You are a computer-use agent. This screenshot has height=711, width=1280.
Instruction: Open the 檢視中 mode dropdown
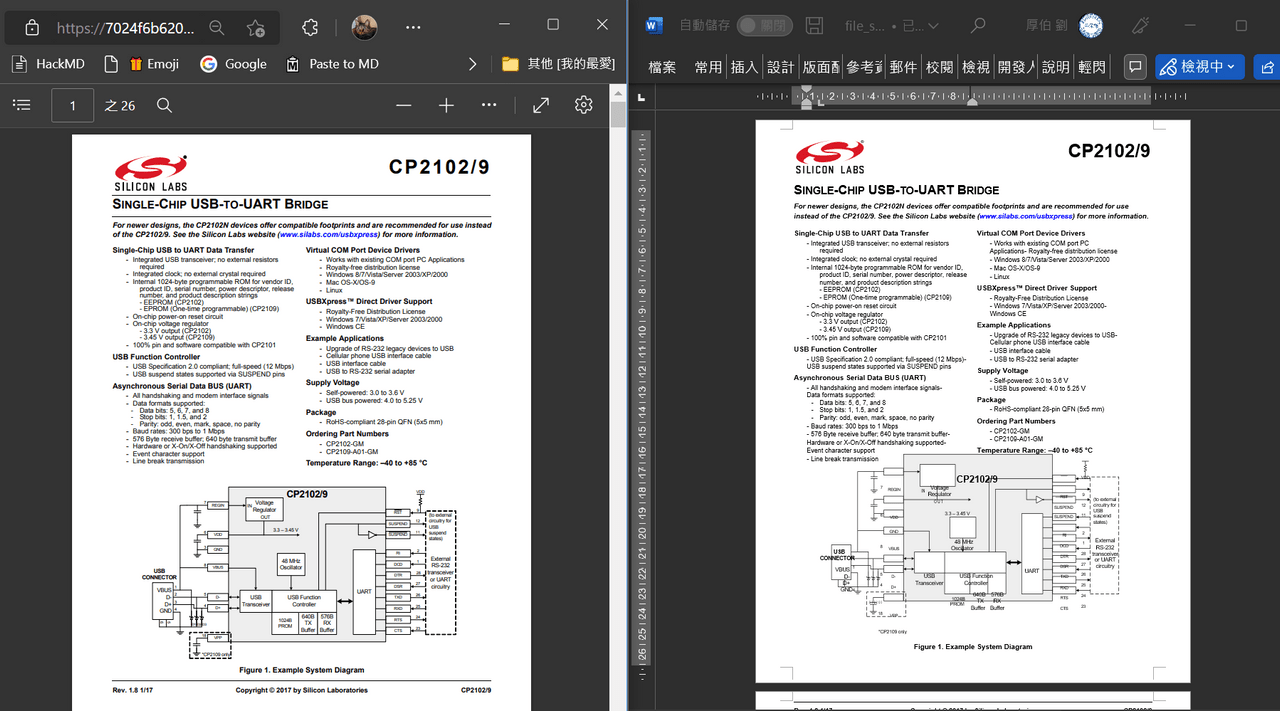(x=1200, y=67)
